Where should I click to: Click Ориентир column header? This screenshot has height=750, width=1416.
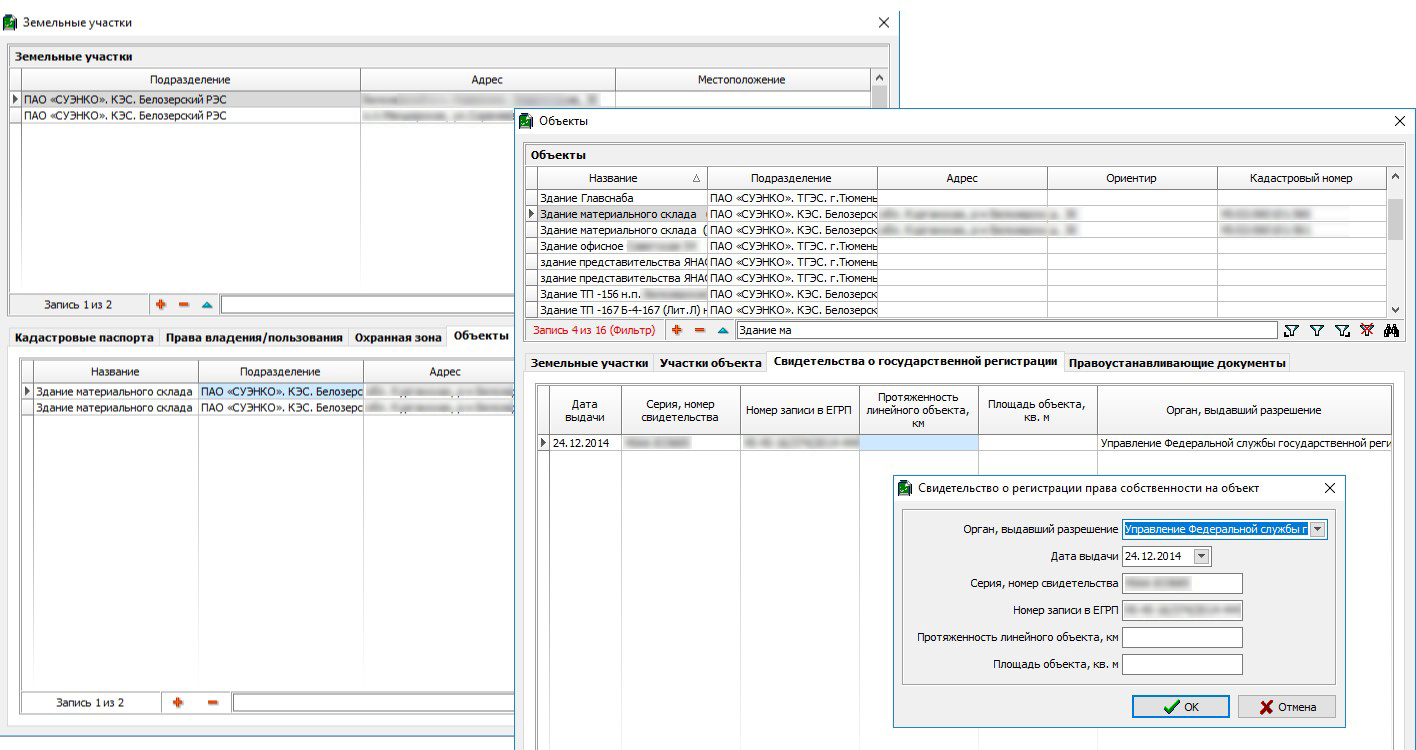[x=1132, y=178]
